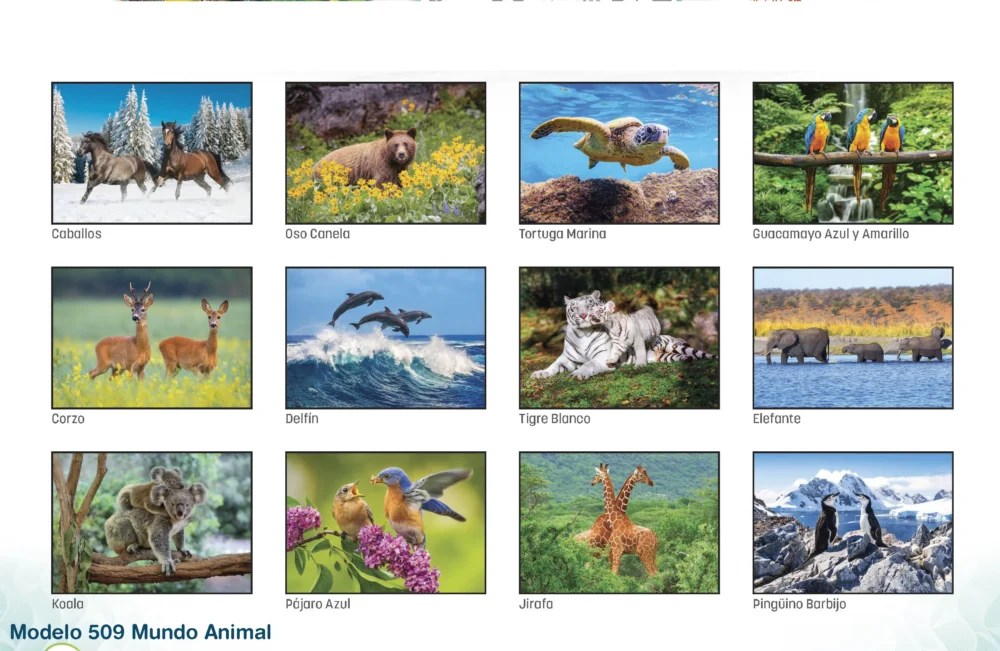Click the Guacamayo Azul y Amarillo caption
The width and height of the screenshot is (1000, 651).
(x=831, y=234)
